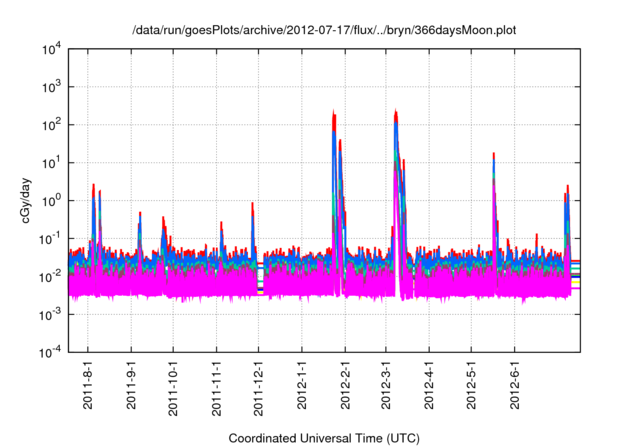Viewport: 640px width, 448px height.
Task: Click the 2011-11-1 date tick label
Action: click(216, 390)
